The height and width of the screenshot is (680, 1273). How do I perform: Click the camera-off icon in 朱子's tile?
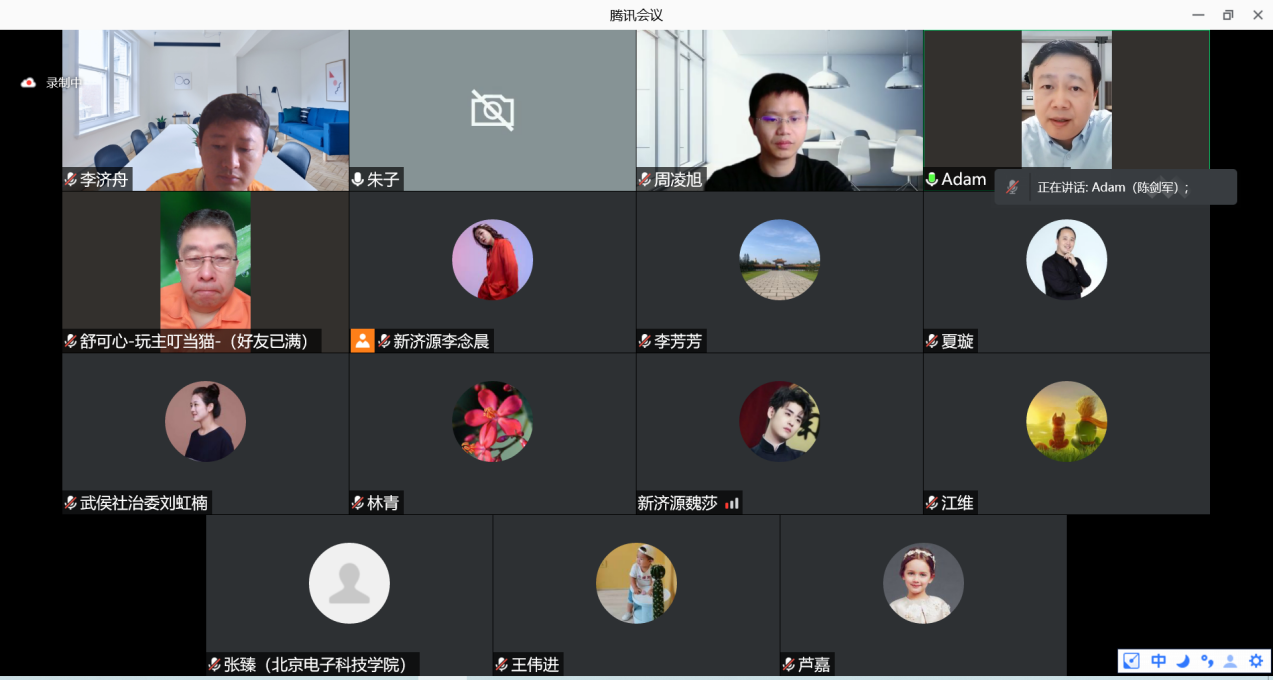coord(493,110)
